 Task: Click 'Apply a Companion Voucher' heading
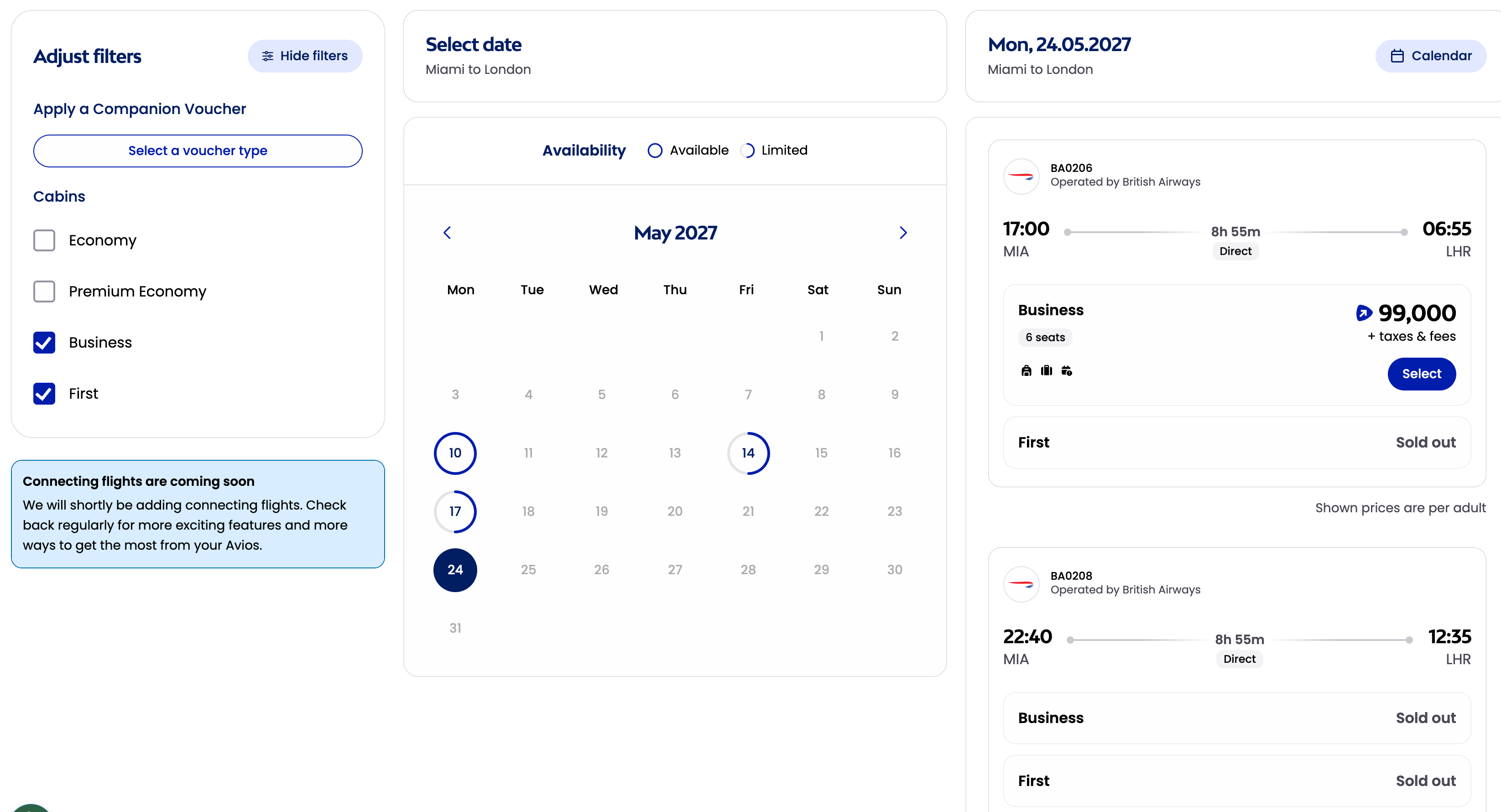point(140,109)
